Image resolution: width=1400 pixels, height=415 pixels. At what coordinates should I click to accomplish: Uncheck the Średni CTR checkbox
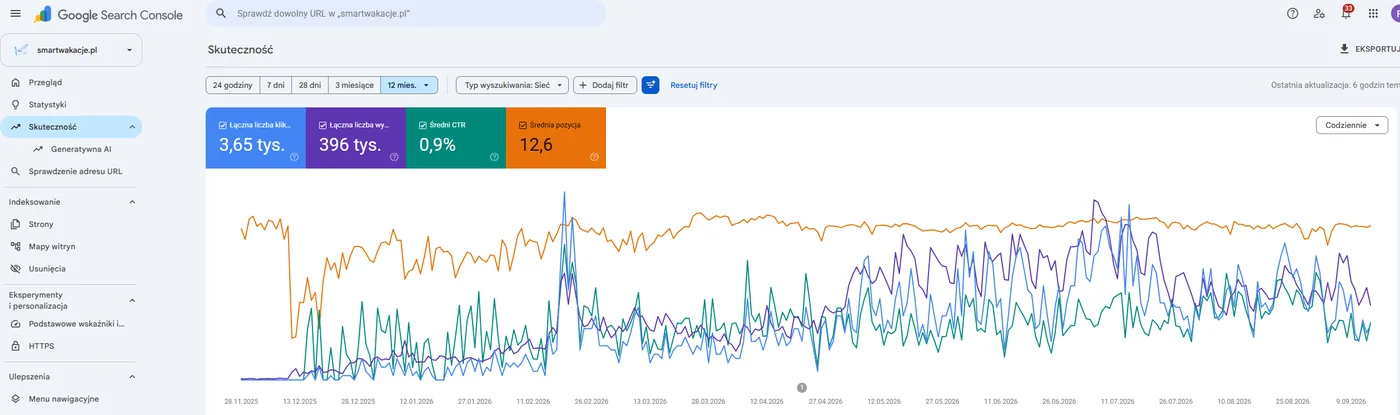422,125
